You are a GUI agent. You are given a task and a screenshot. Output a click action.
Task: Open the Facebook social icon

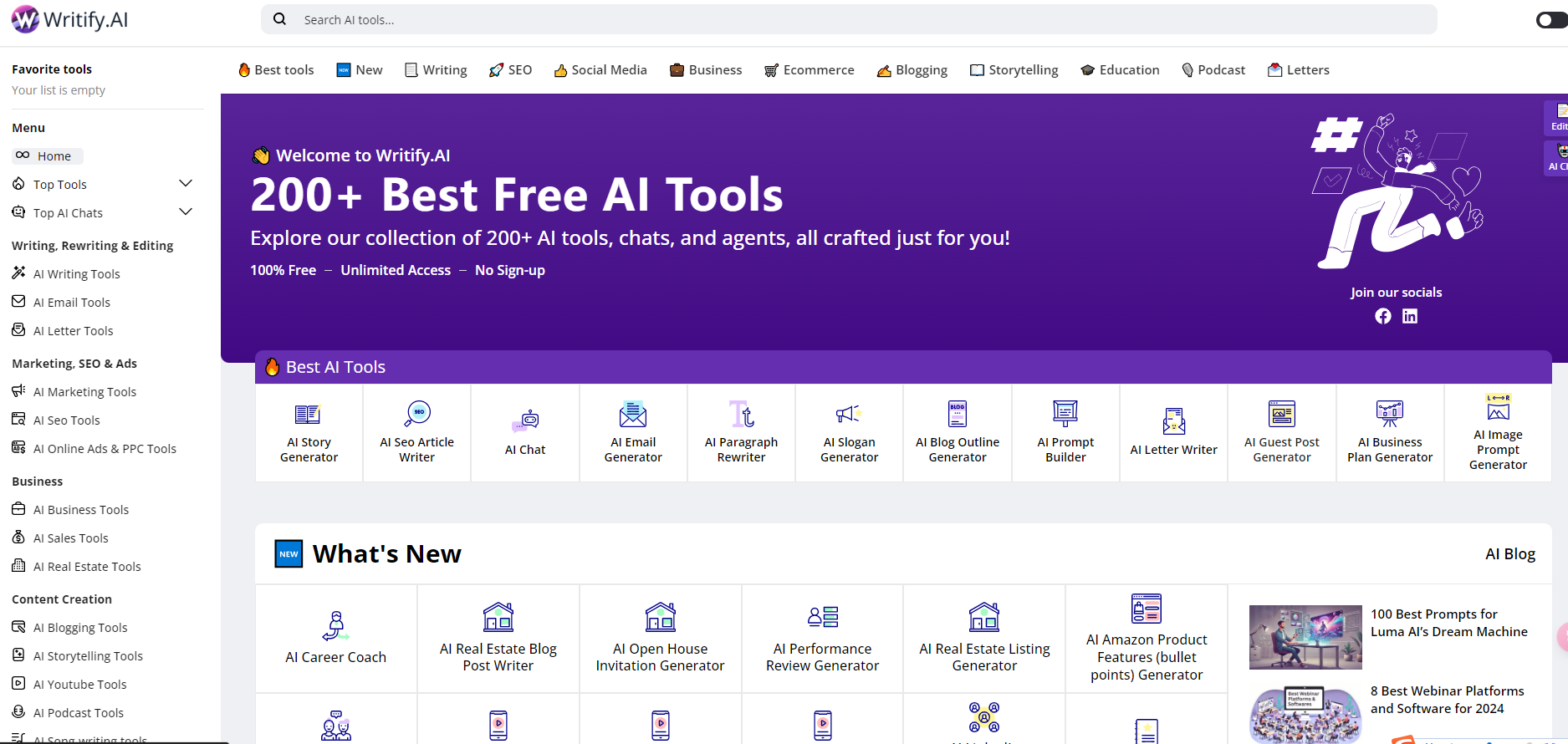coord(1383,316)
